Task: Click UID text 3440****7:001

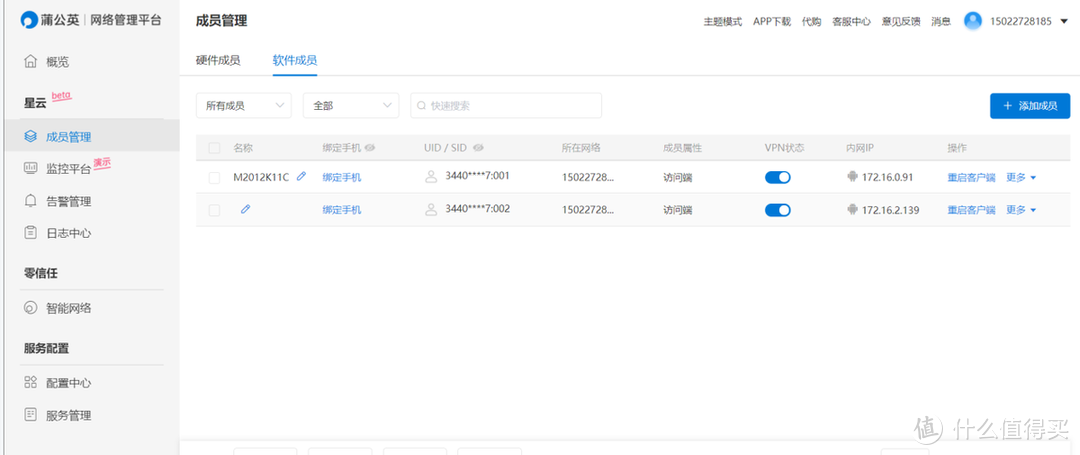Action: 477,176
